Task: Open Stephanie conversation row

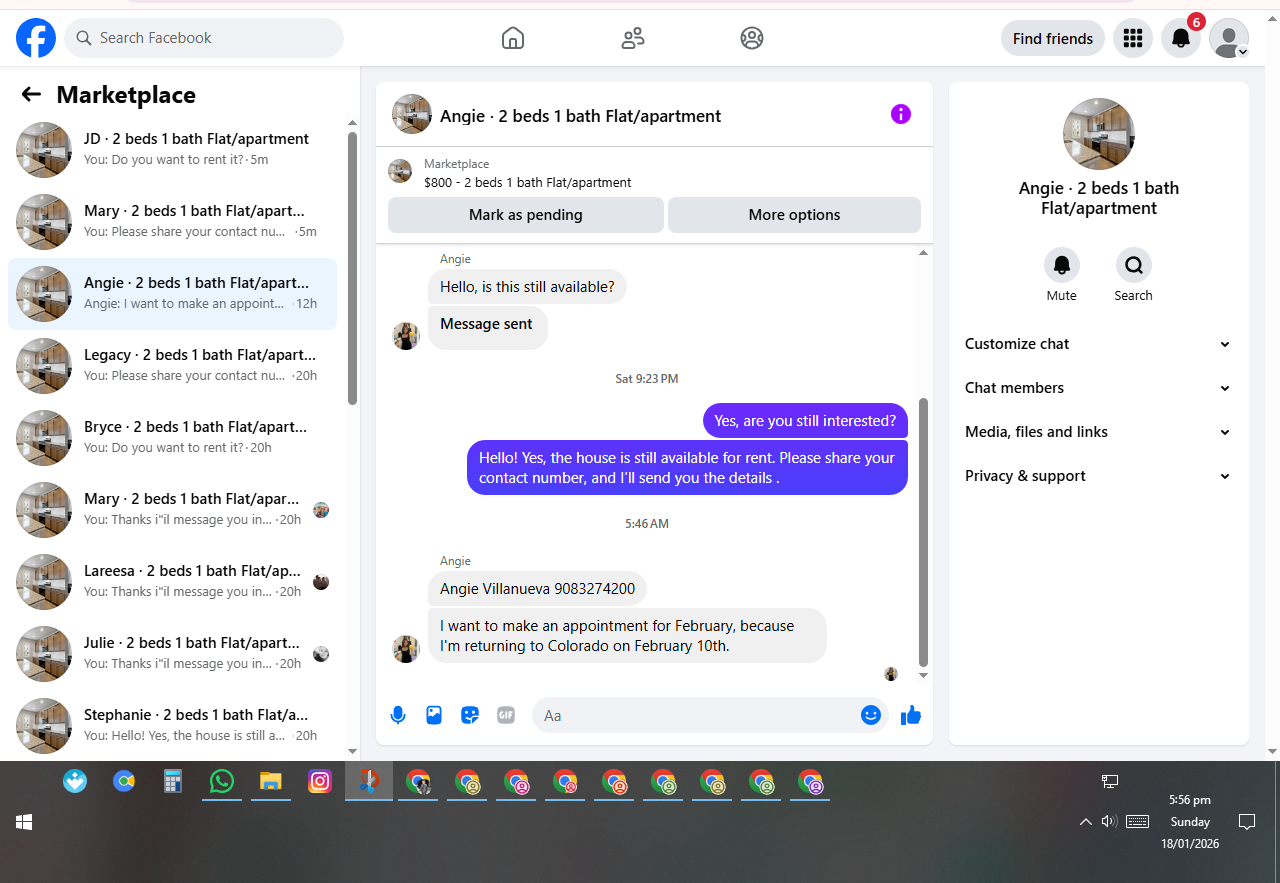Action: tap(173, 726)
